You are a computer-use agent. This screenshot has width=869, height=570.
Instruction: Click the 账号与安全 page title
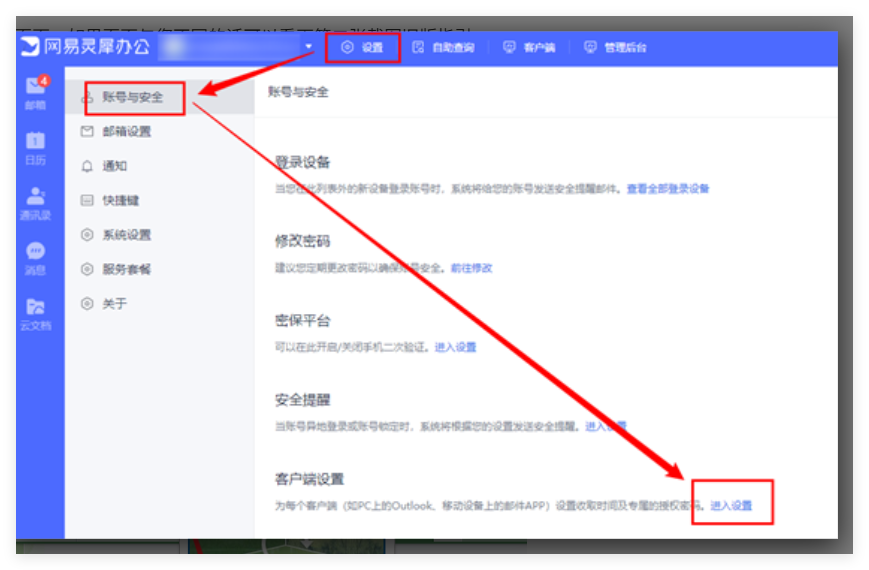pos(298,92)
